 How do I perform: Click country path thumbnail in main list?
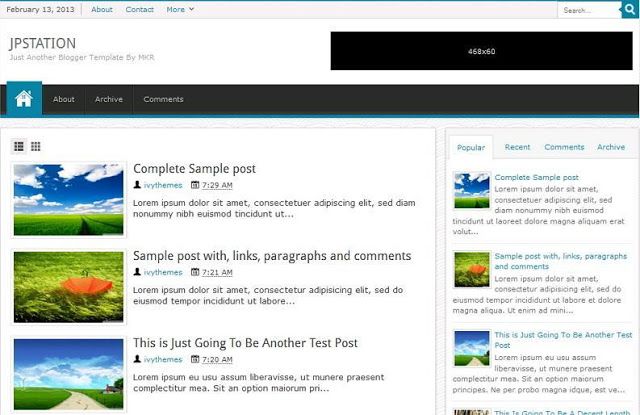point(69,374)
